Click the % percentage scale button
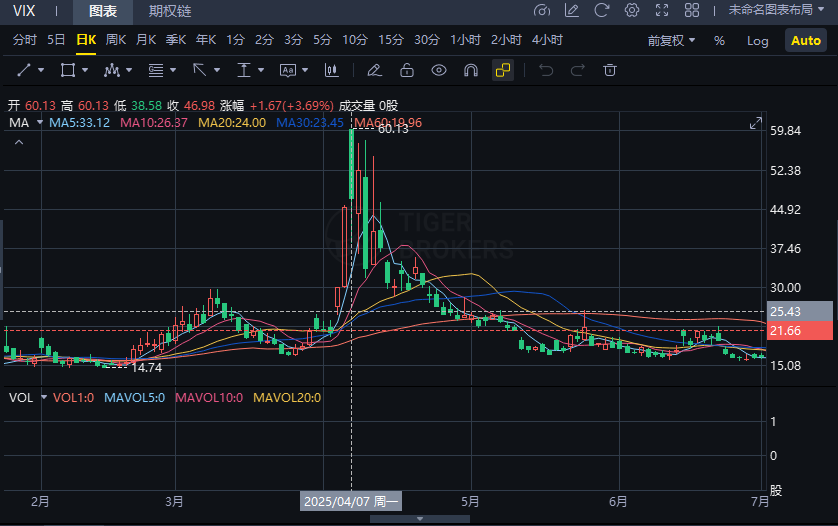 719,41
